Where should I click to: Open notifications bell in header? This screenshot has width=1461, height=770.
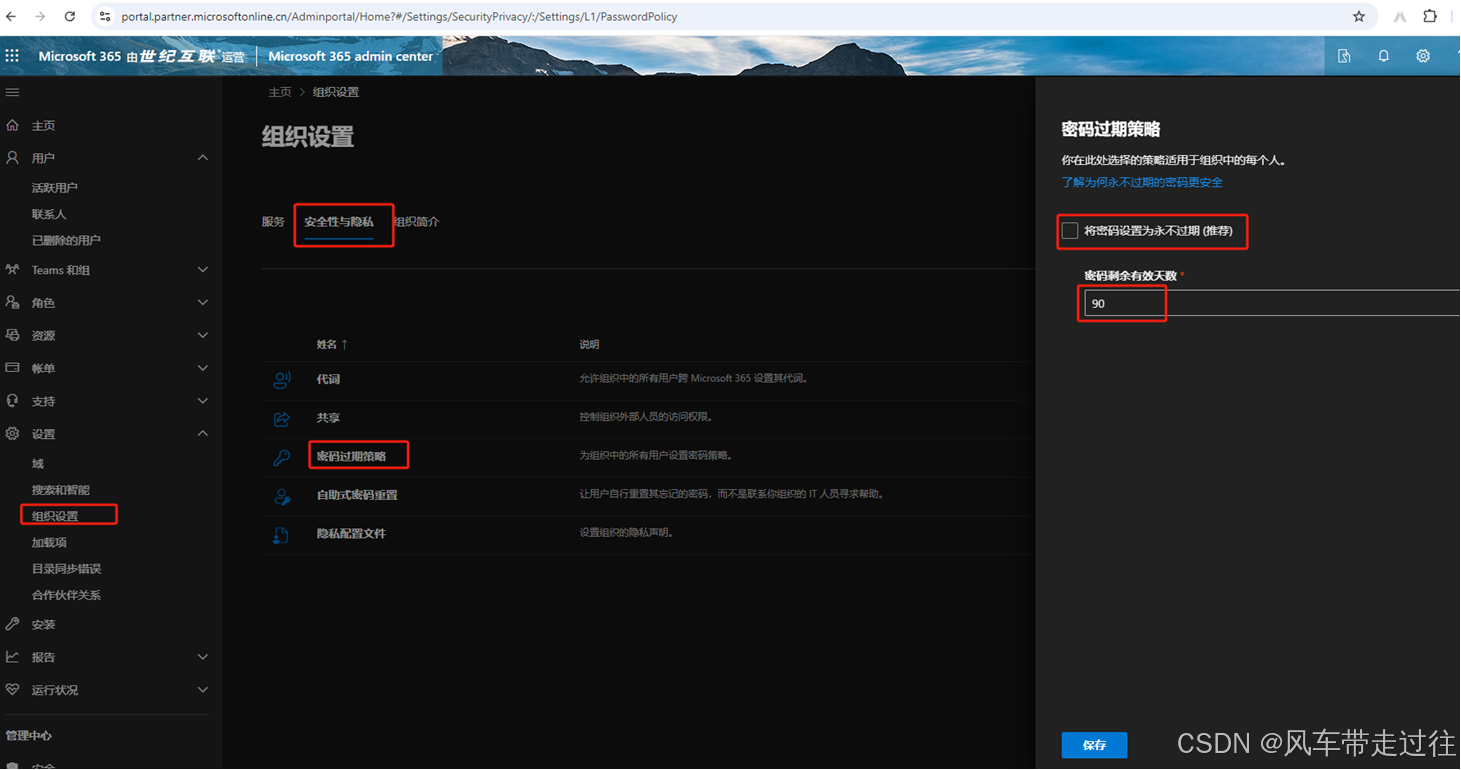pos(1384,56)
